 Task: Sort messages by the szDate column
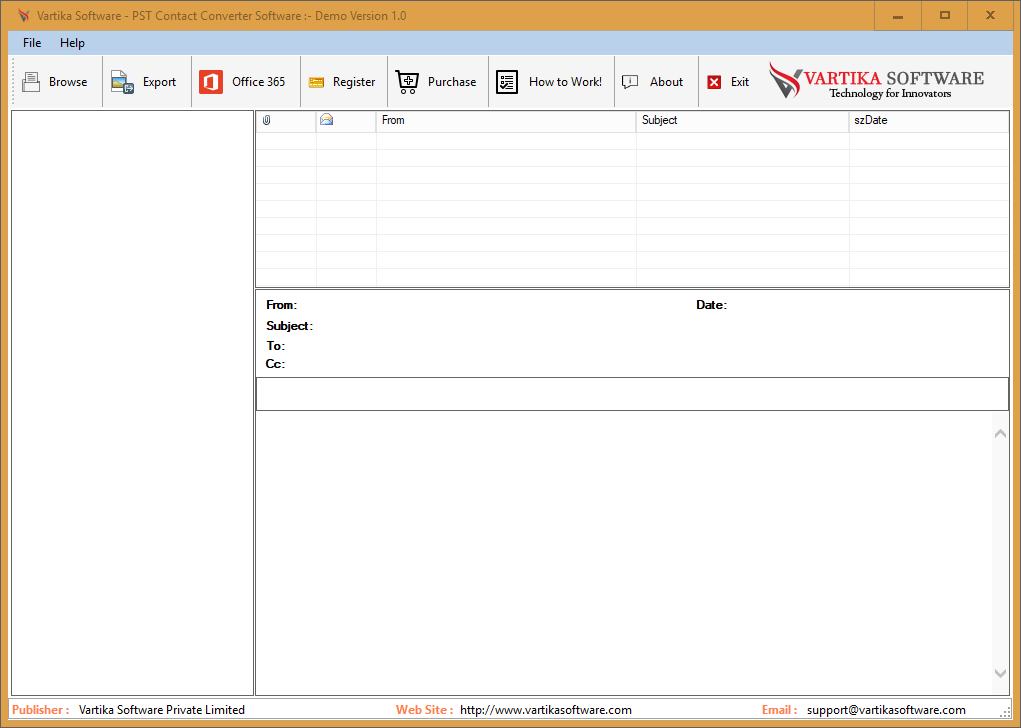[929, 120]
